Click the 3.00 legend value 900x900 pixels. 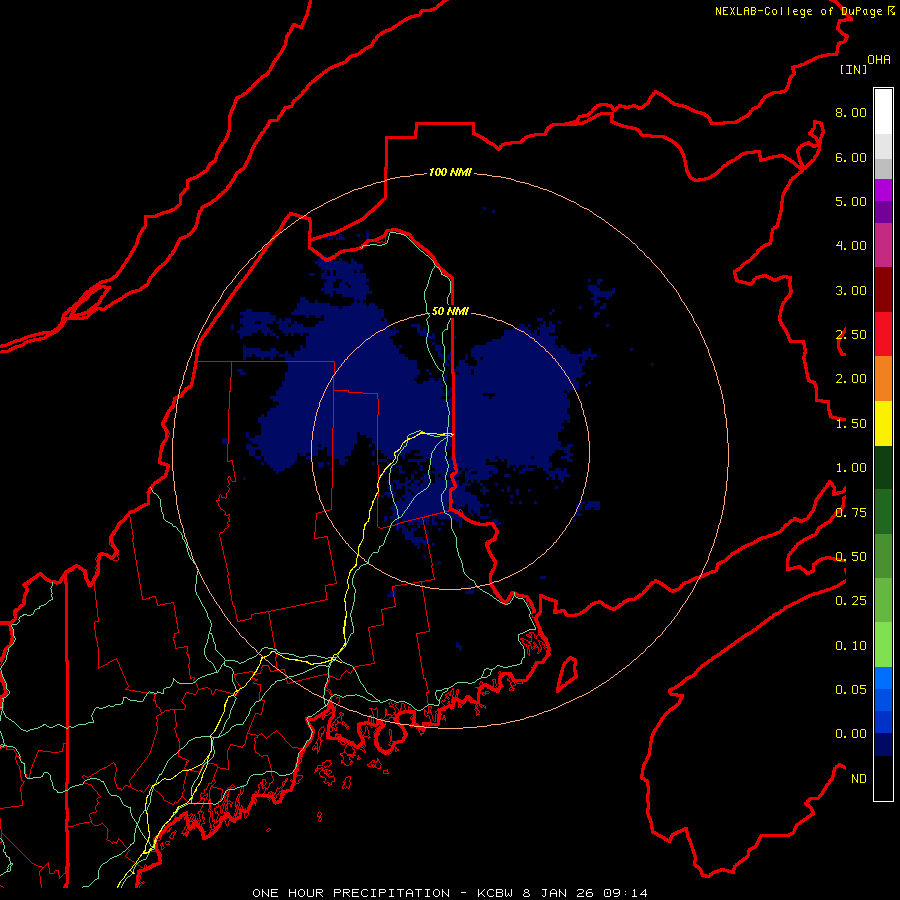point(851,290)
